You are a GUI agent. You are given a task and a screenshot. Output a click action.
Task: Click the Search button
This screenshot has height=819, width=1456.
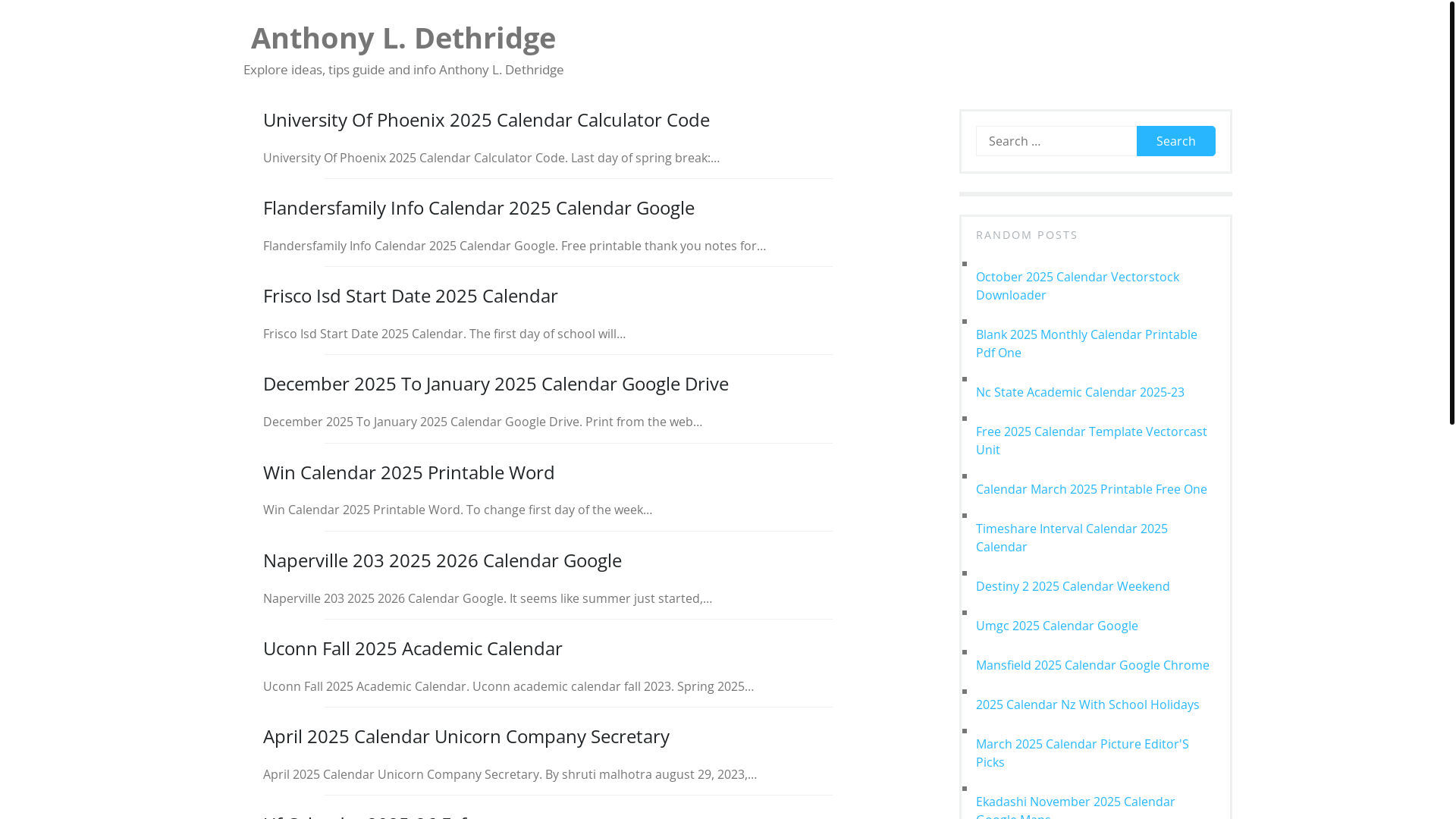(x=1175, y=141)
